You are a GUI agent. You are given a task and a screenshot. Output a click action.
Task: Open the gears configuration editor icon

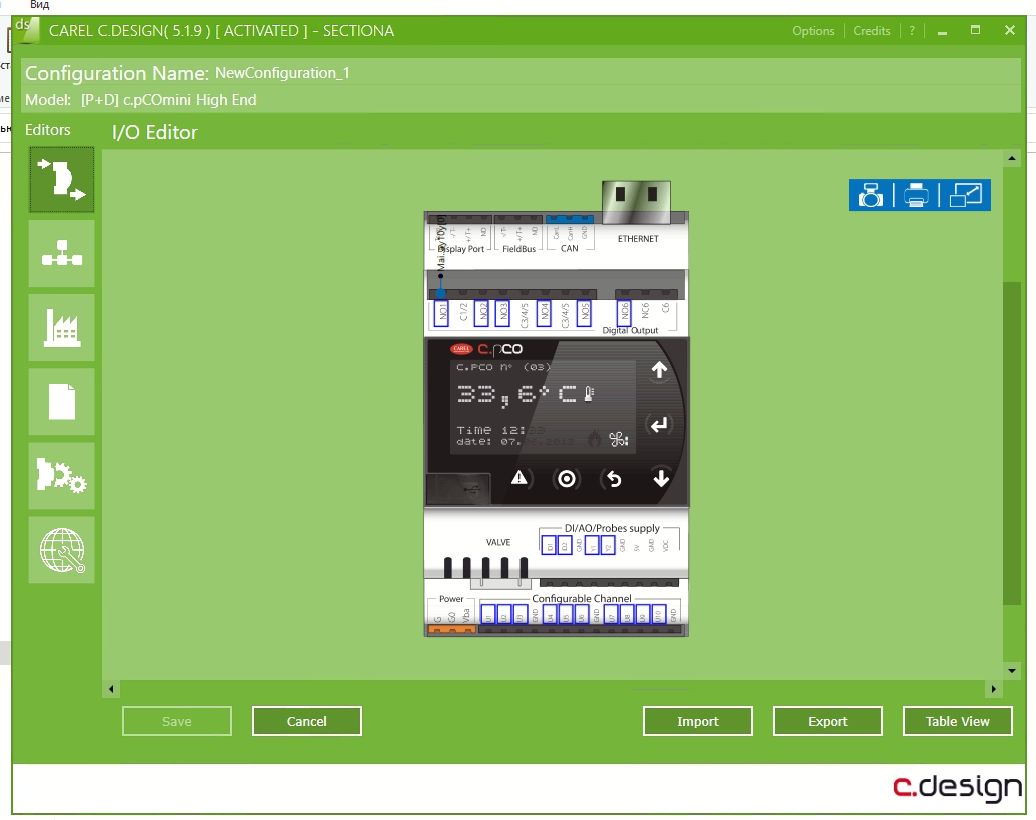[61, 476]
